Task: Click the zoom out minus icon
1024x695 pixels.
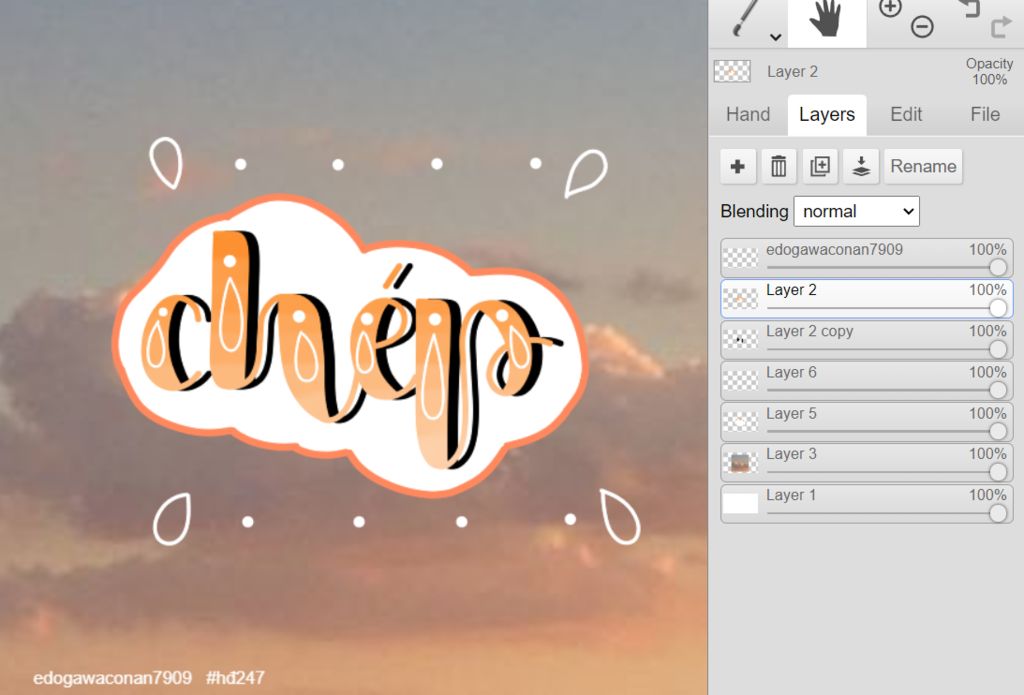Action: (x=922, y=27)
